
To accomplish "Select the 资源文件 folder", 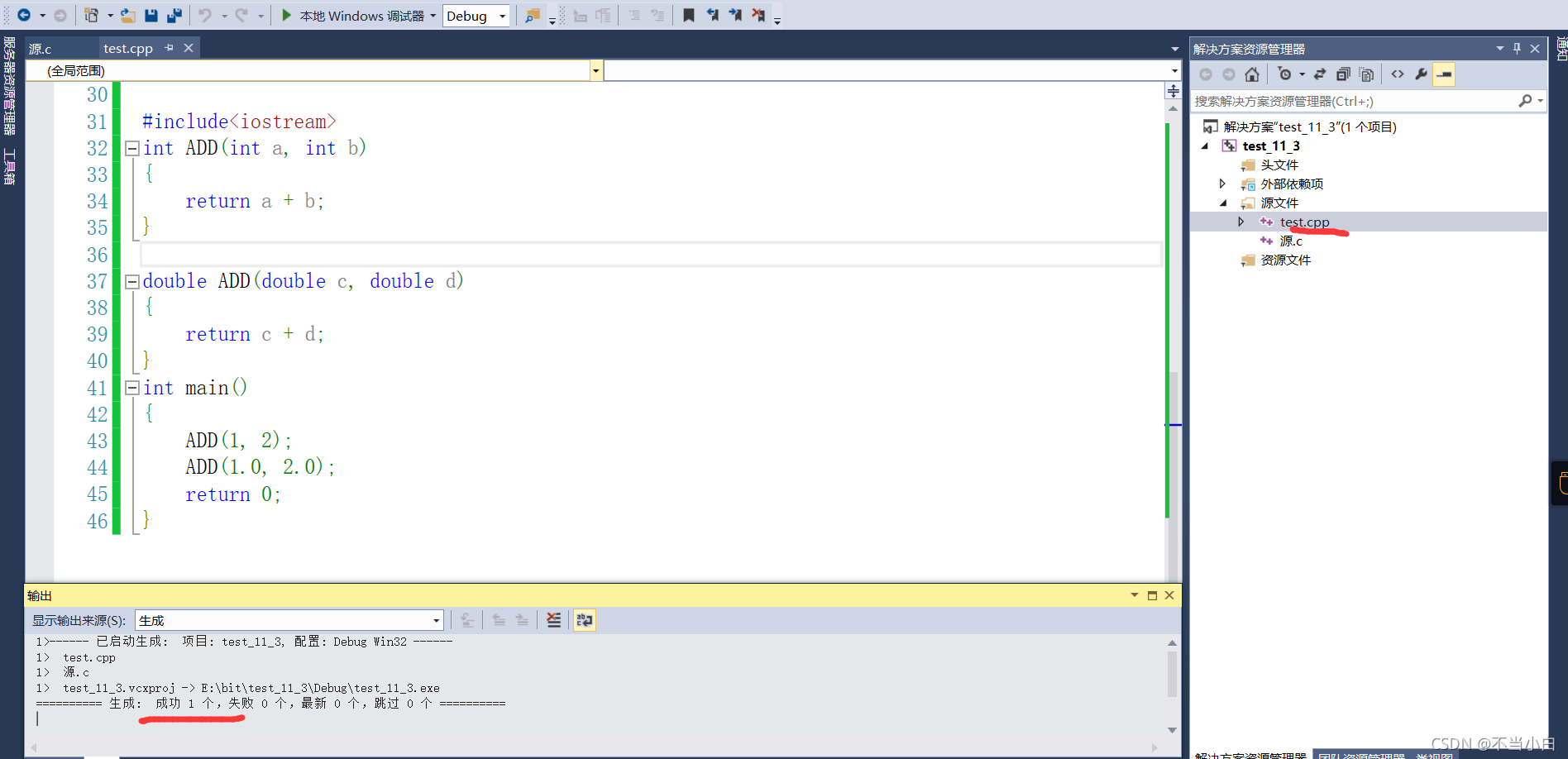I will click(x=1285, y=260).
